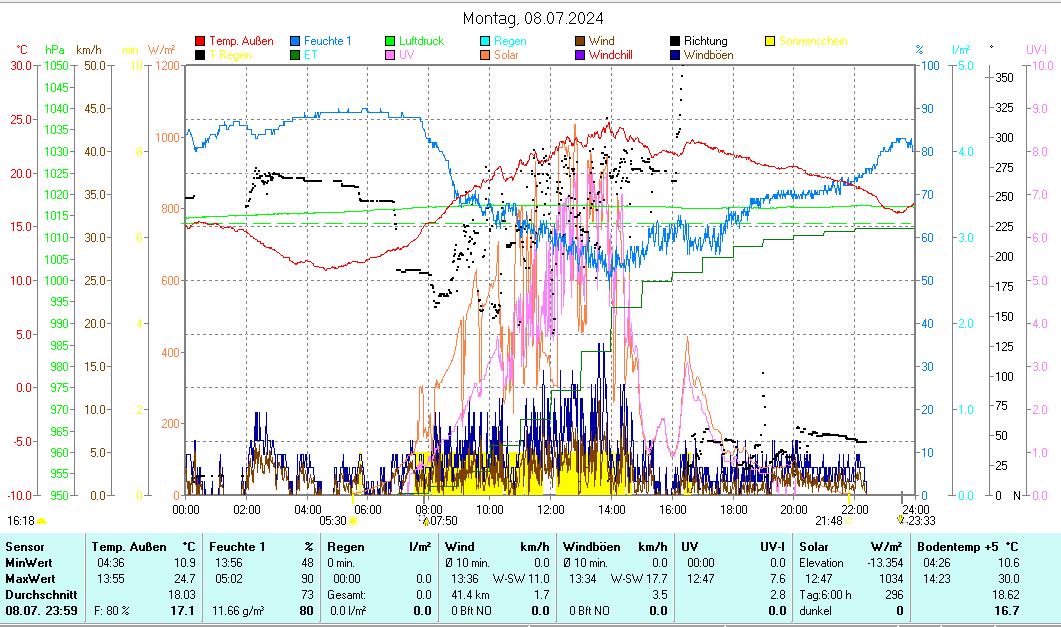Click the chart title Montag, 08.07.2024

533,18
